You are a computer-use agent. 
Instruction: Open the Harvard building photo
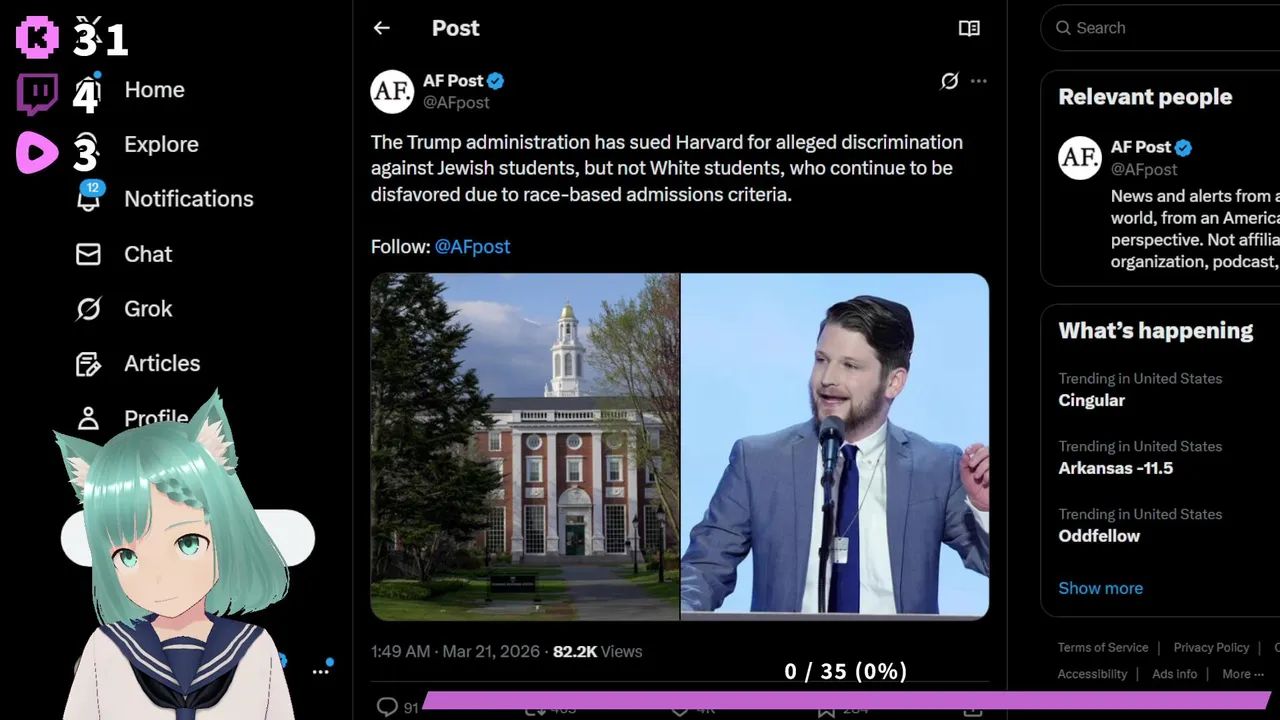tap(525, 447)
